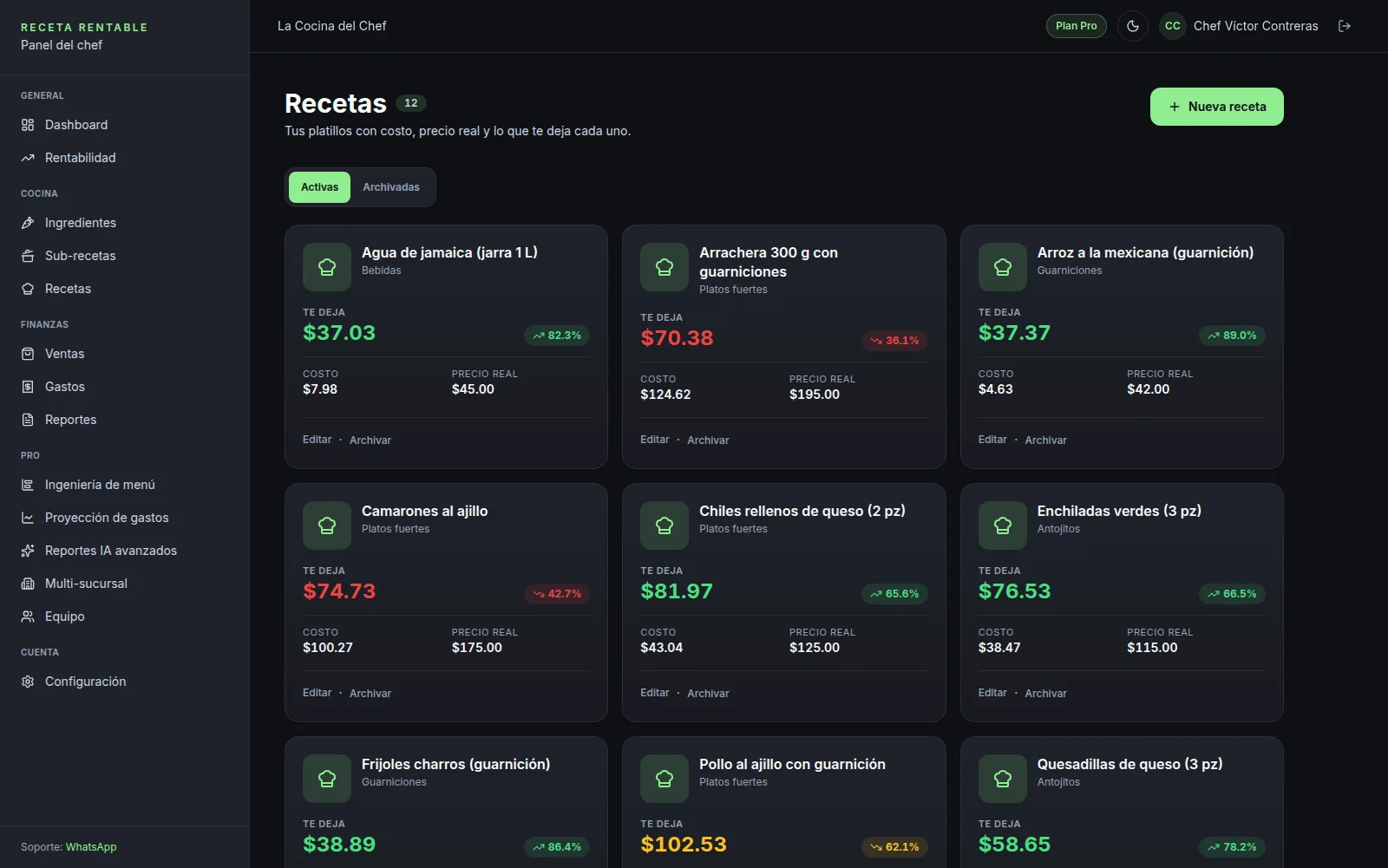Open Proyección de gastos chart icon

pos(28,518)
